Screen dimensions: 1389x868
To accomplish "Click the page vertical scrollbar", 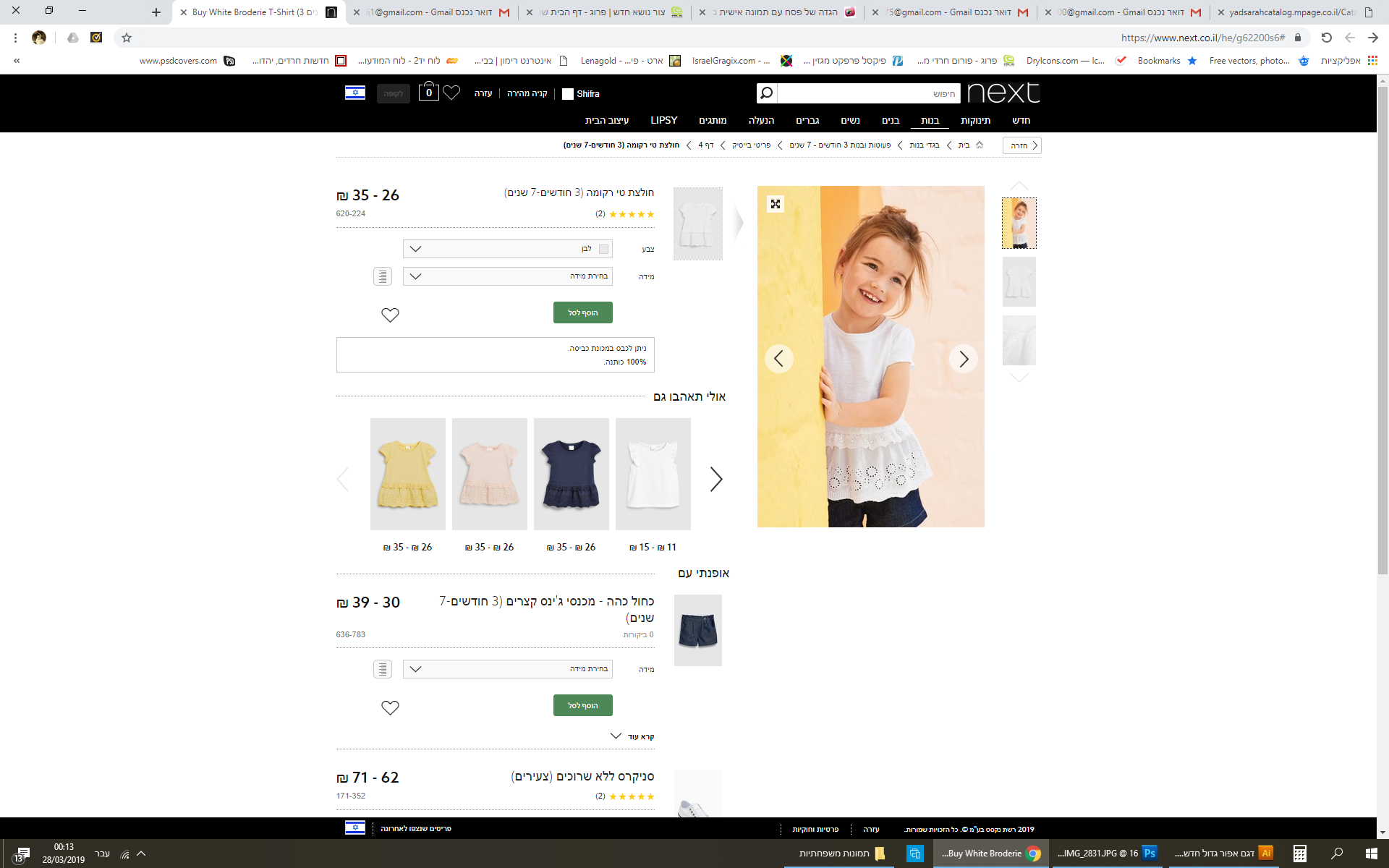I will click(x=1382, y=329).
